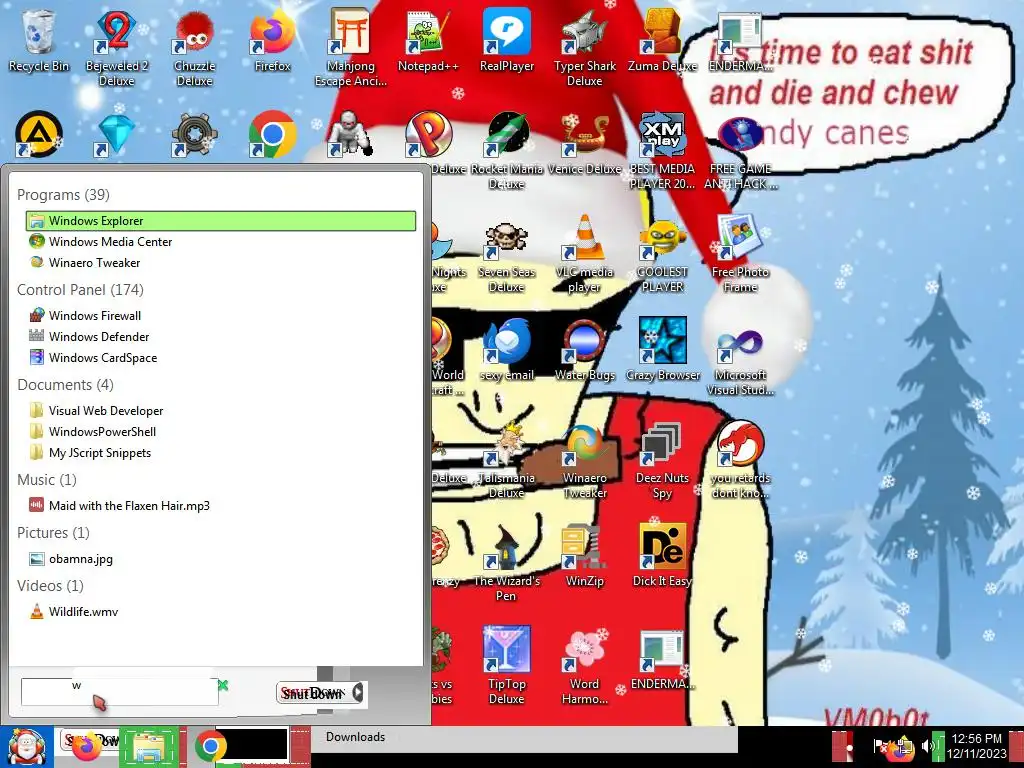This screenshot has height=768, width=1024.
Task: Click the Santa Start button
Action: click(26, 746)
